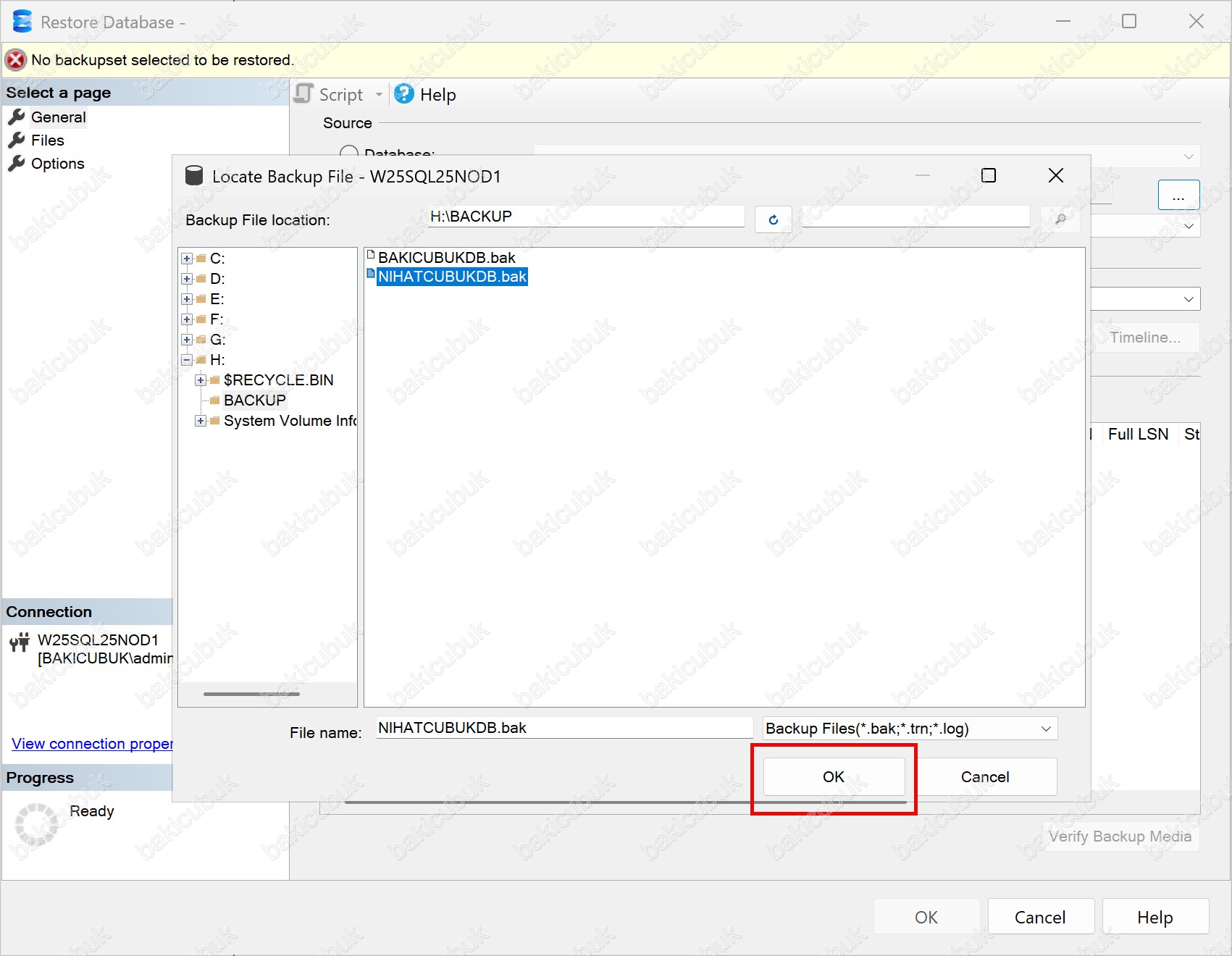
Task: Switch to the Files page
Action: coord(47,141)
